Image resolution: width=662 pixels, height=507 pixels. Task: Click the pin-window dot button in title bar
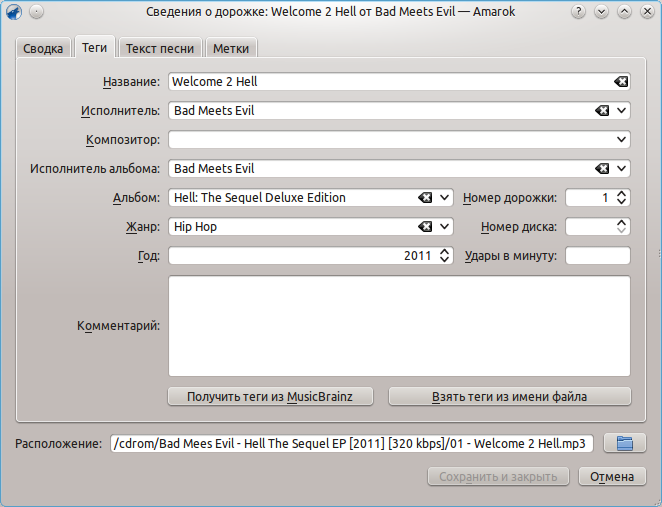pyautogui.click(x=37, y=12)
